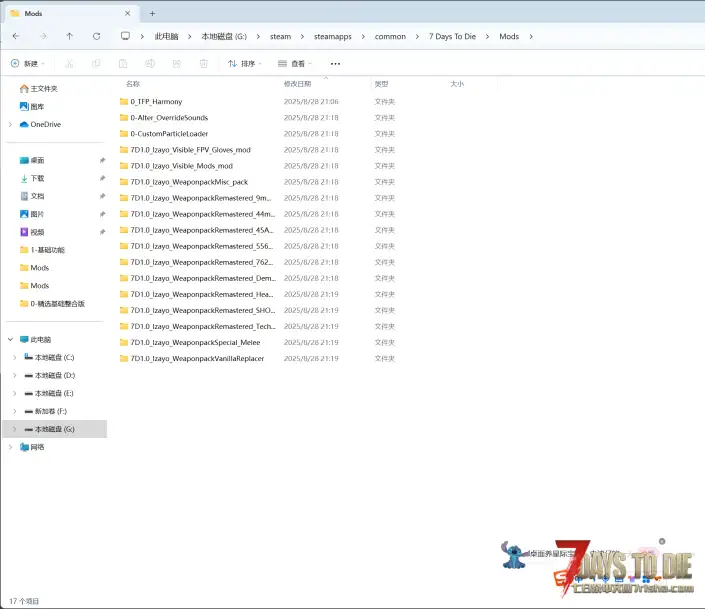
Task: Click the steamapps breadcrumb segment
Action: click(x=334, y=36)
